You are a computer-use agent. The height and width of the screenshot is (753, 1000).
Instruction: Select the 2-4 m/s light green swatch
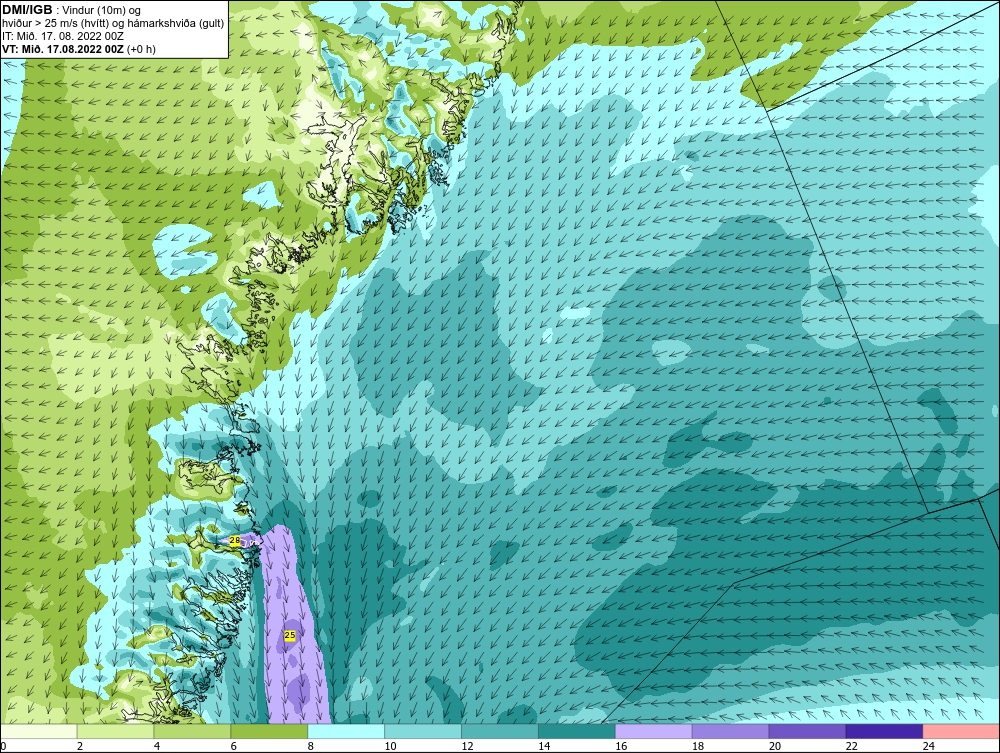click(x=115, y=731)
